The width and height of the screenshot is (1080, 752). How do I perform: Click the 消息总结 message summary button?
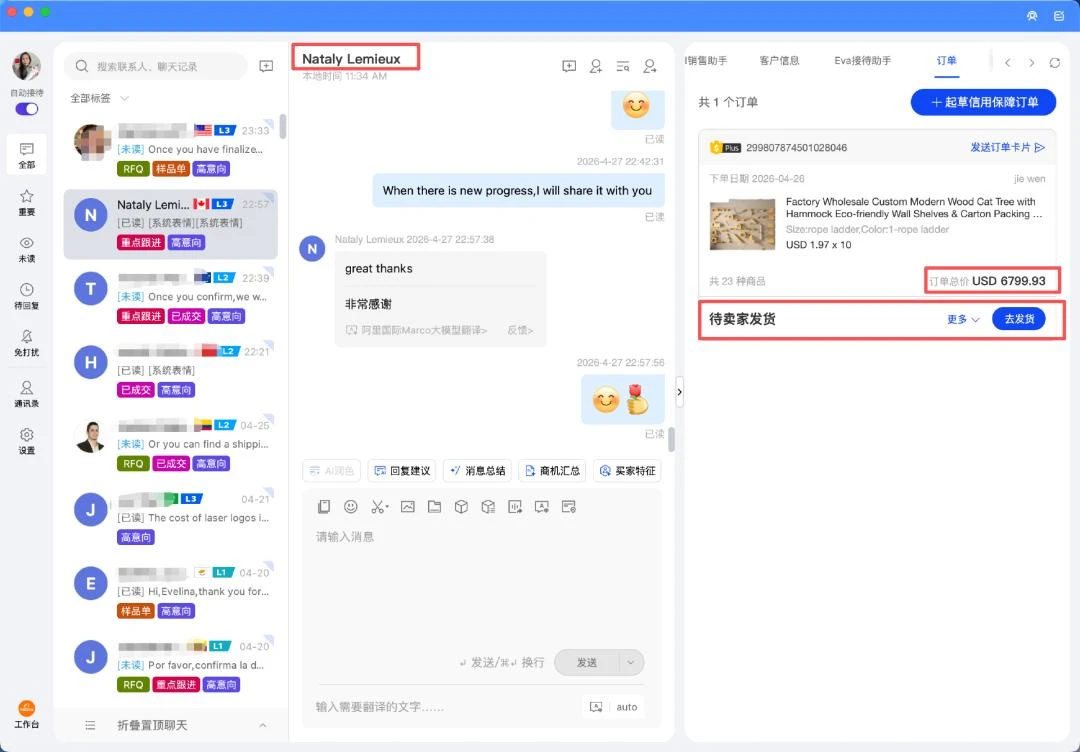477,471
